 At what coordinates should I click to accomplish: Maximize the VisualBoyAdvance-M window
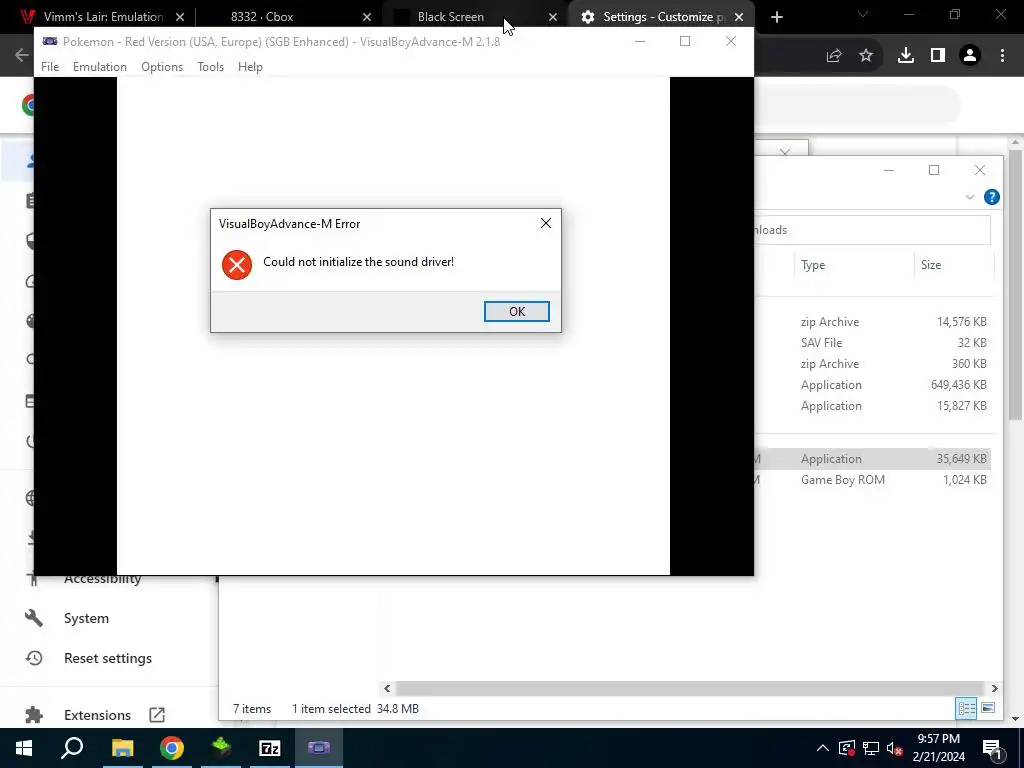[x=685, y=41]
